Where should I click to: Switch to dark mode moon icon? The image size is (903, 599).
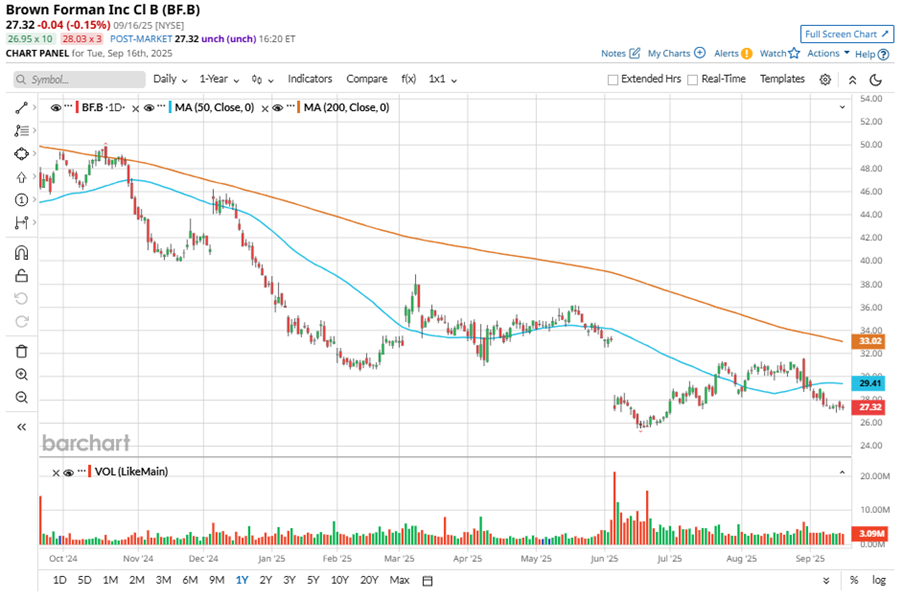pyautogui.click(x=875, y=79)
